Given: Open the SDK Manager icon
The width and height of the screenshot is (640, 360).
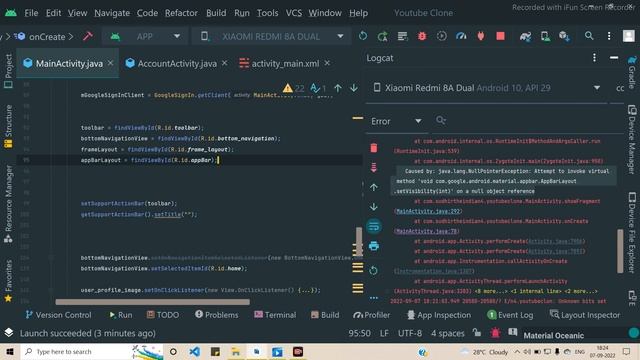Looking at the screenshot, I should click(x=565, y=36).
